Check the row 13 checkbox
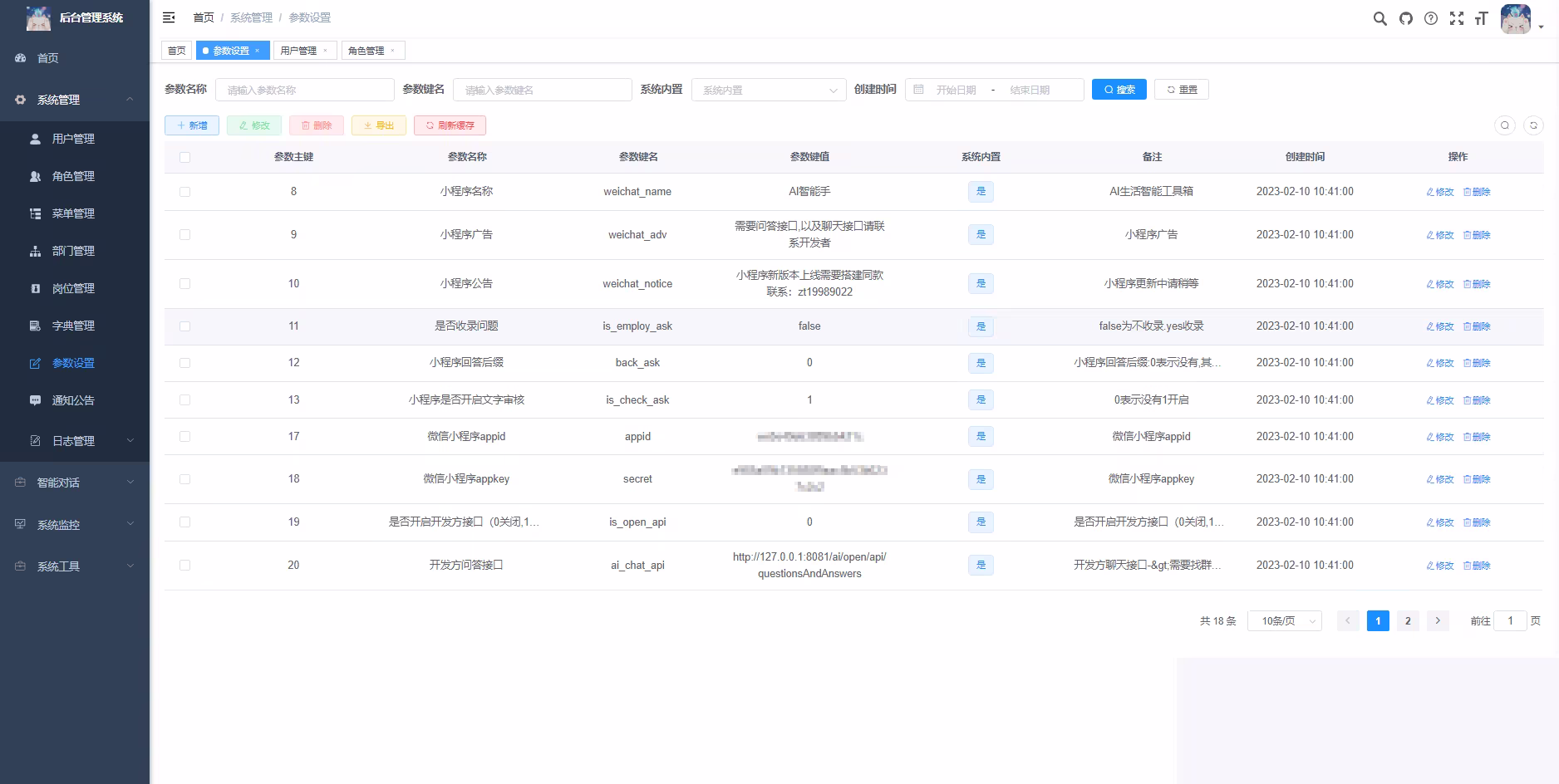 point(184,400)
